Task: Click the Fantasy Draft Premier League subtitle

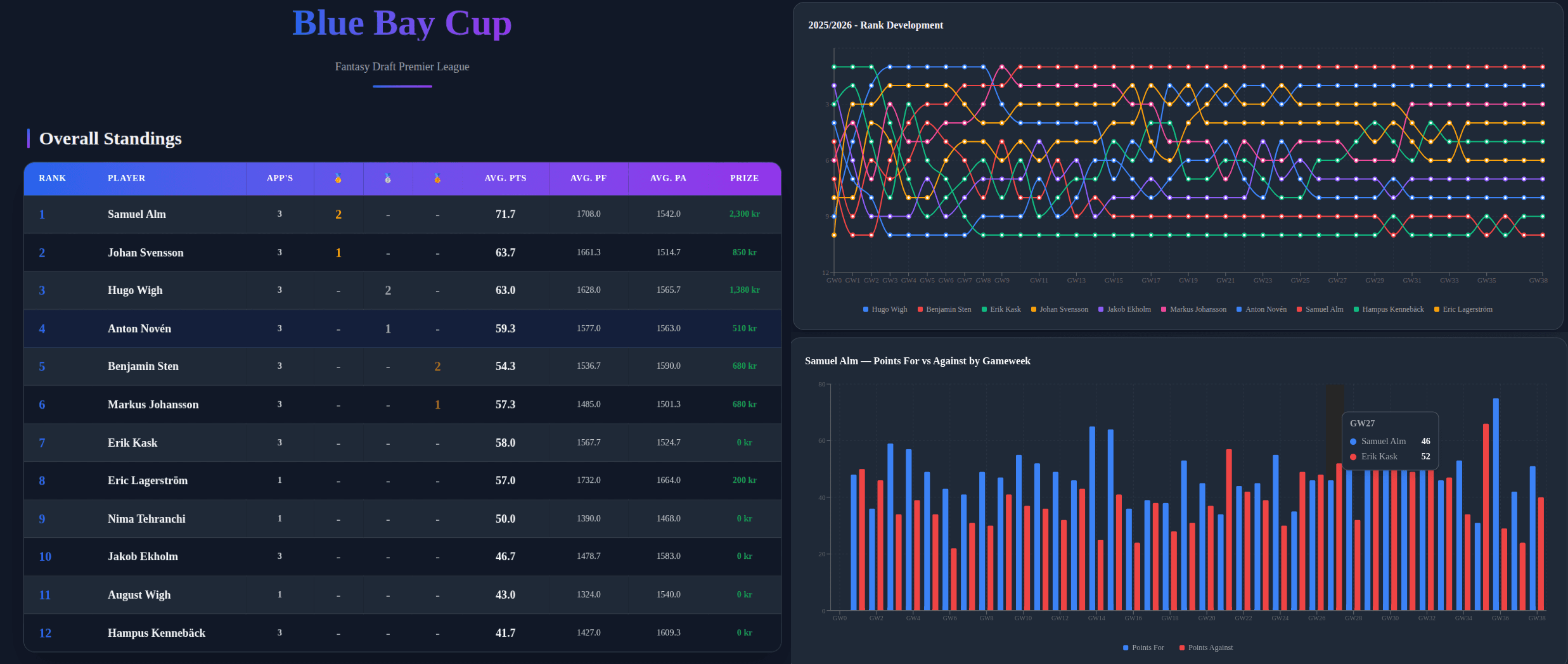Action: click(402, 67)
